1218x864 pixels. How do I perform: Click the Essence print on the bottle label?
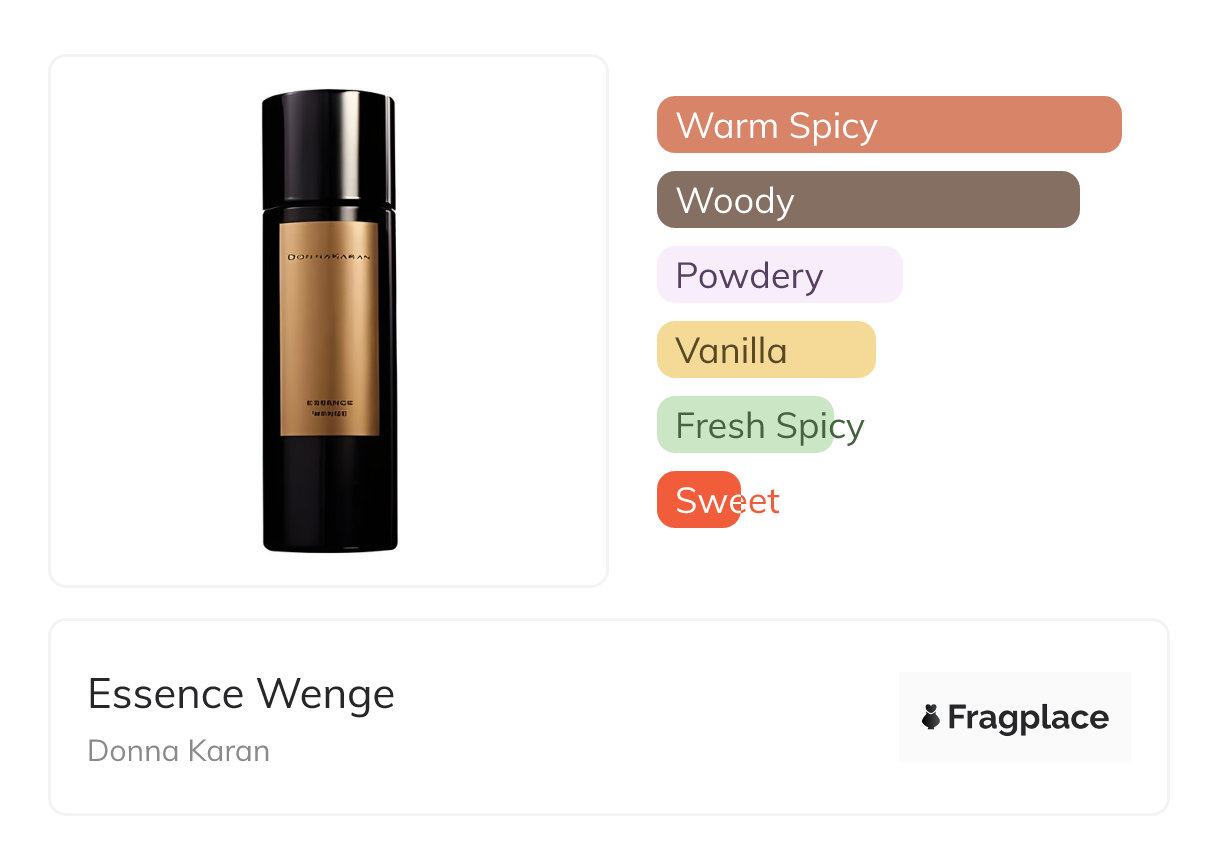point(329,402)
